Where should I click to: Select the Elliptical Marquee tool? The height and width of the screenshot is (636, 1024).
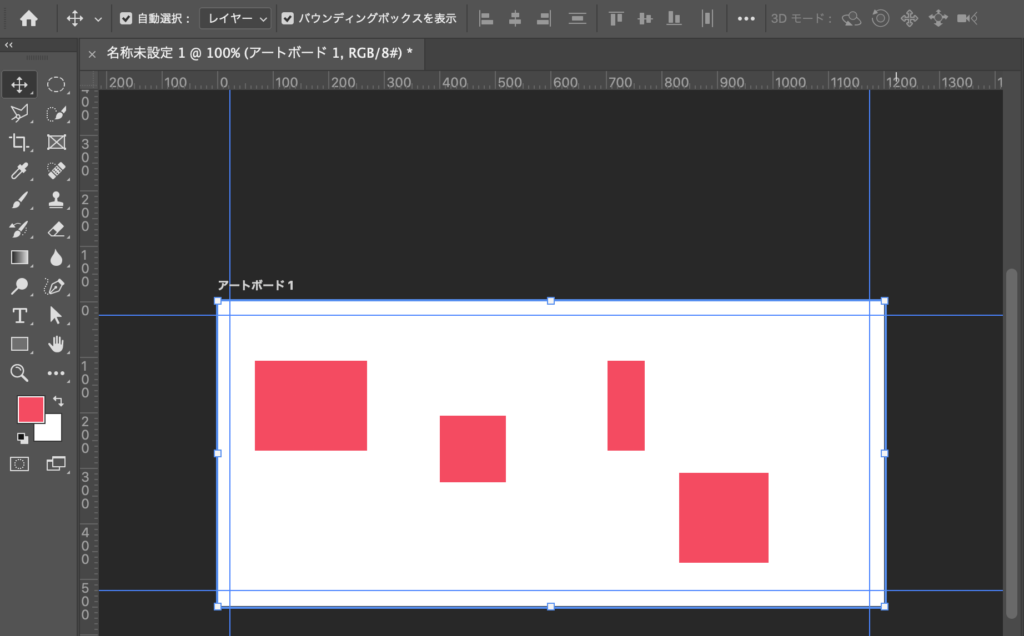pos(56,85)
